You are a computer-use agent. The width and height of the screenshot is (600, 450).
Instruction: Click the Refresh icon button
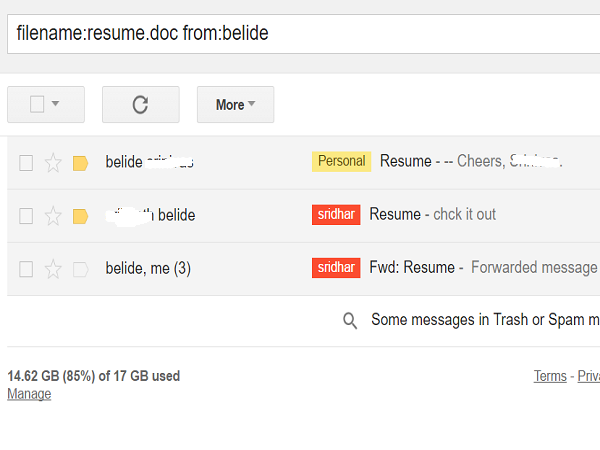click(x=140, y=104)
